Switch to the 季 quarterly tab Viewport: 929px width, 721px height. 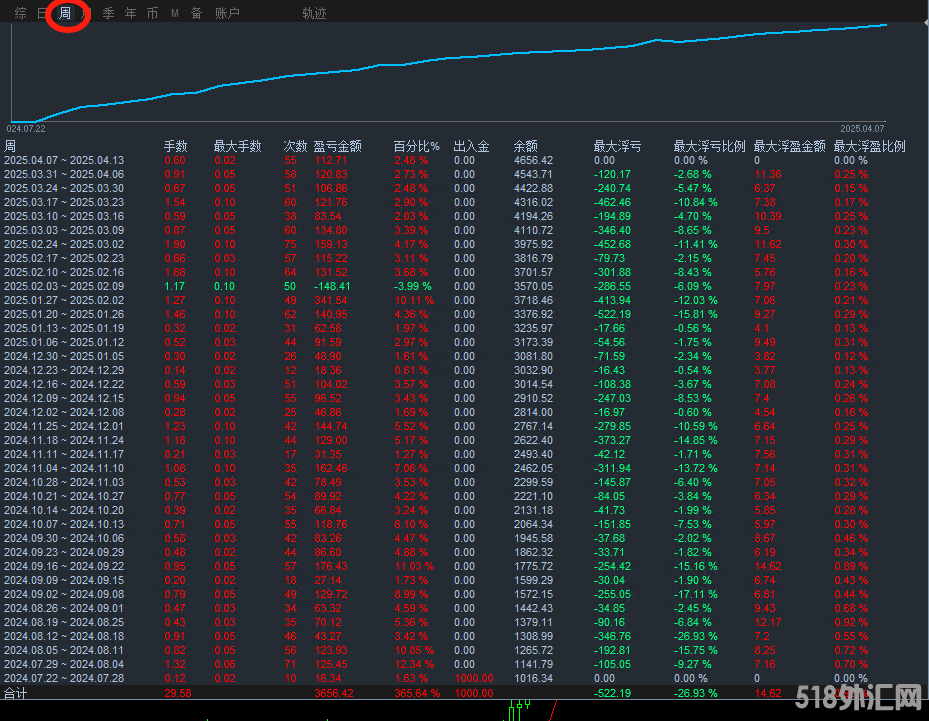(x=108, y=13)
